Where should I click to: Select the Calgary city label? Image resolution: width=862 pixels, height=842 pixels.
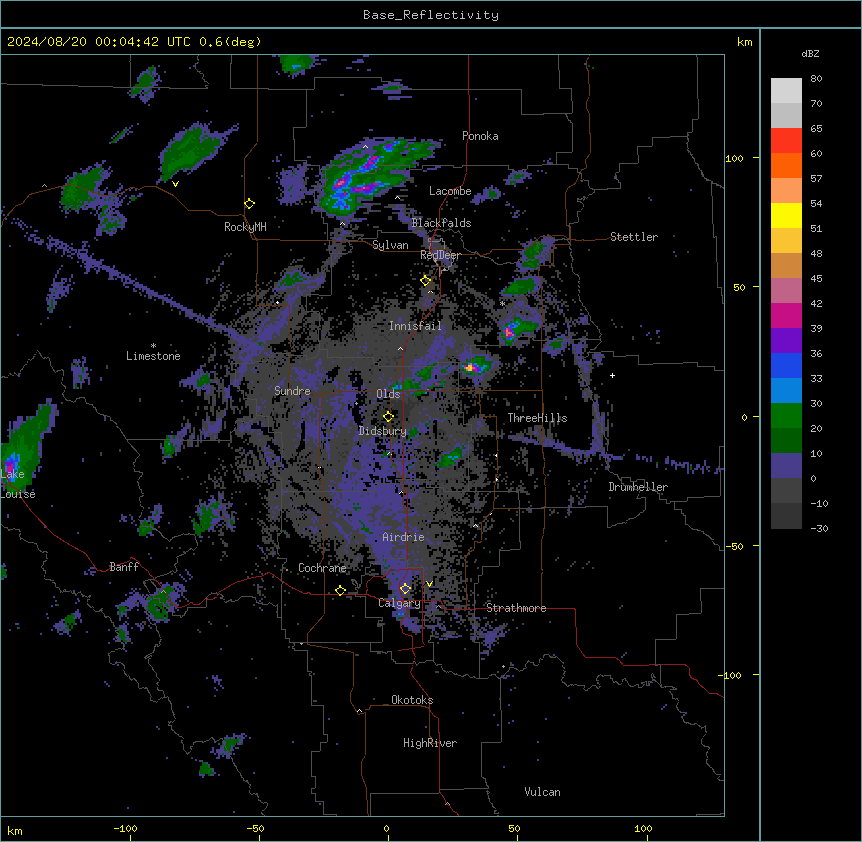[399, 603]
